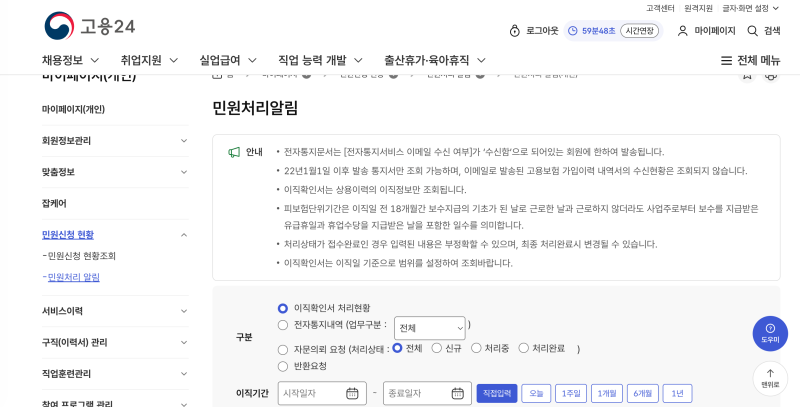Viewport: 800px width, 407px height.
Task: Open the hamburger icon for 전체 메뉴
Action: click(726, 60)
